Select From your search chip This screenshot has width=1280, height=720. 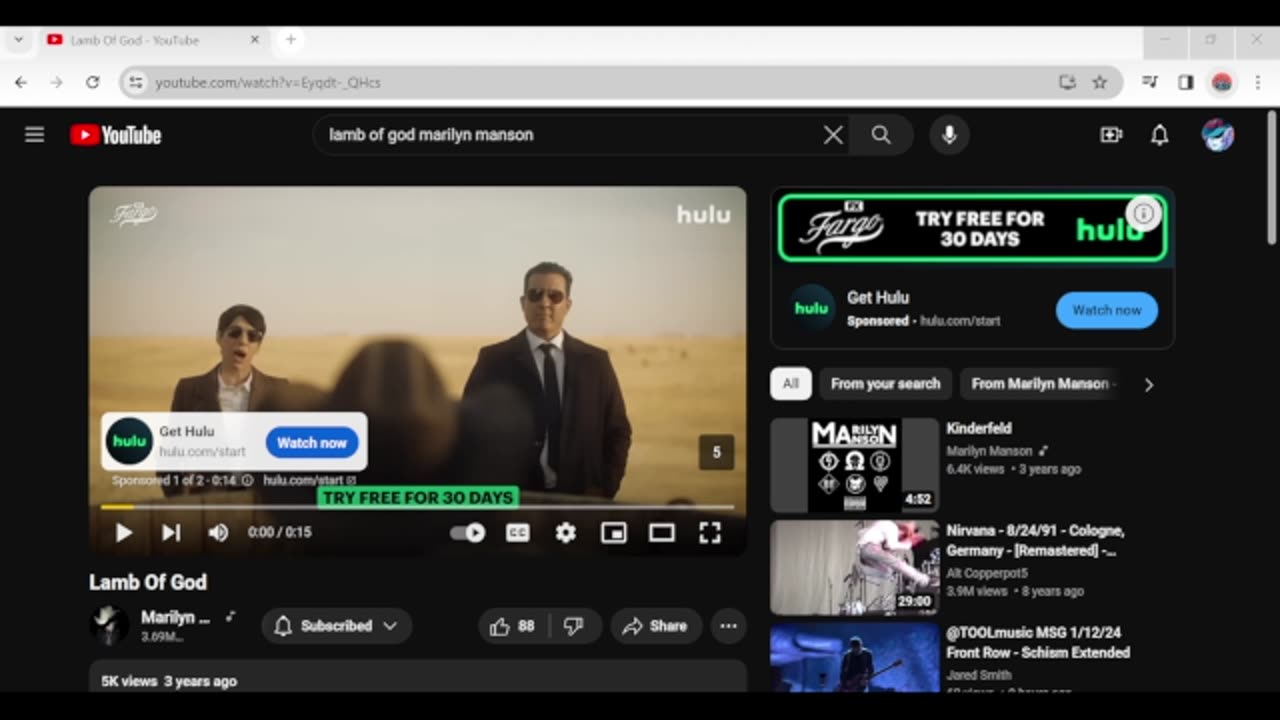[885, 384]
